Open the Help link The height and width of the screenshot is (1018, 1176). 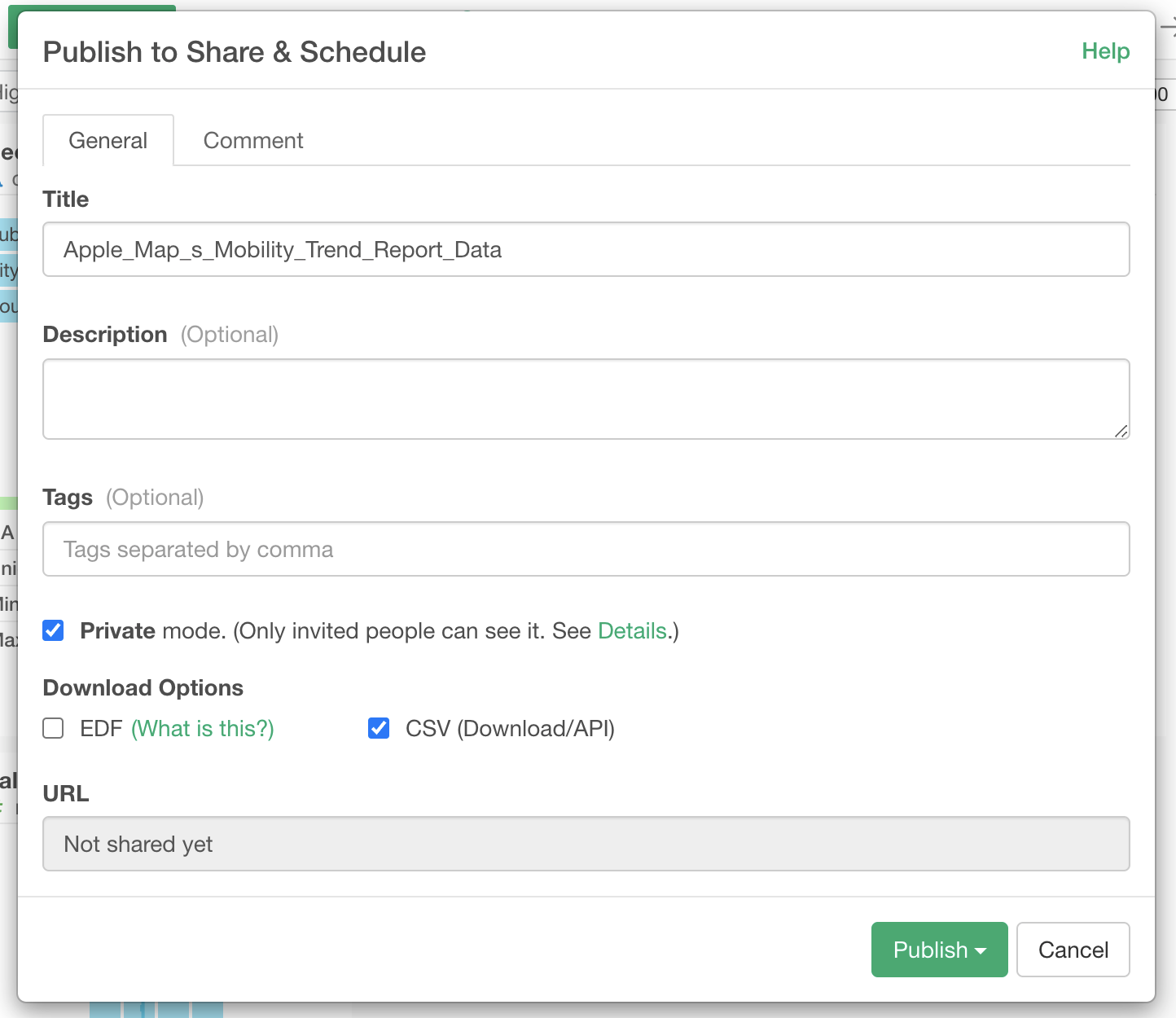1105,51
